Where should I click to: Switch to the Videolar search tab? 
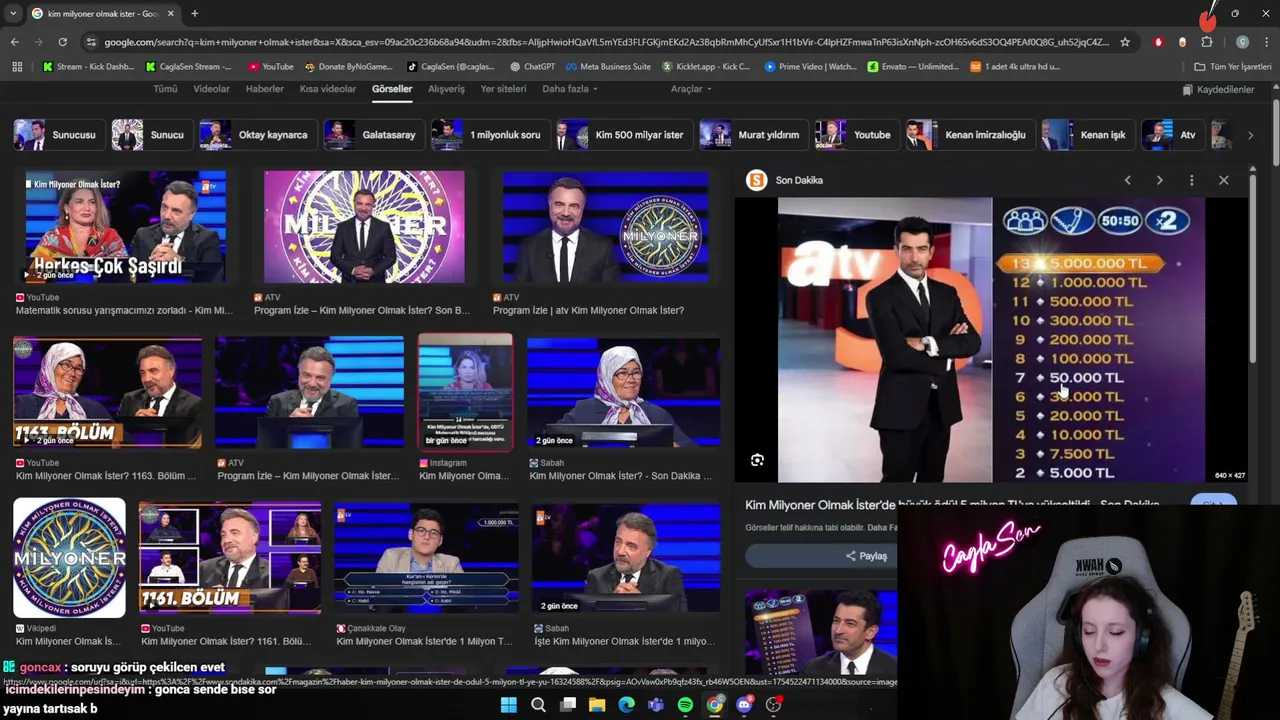click(x=211, y=89)
